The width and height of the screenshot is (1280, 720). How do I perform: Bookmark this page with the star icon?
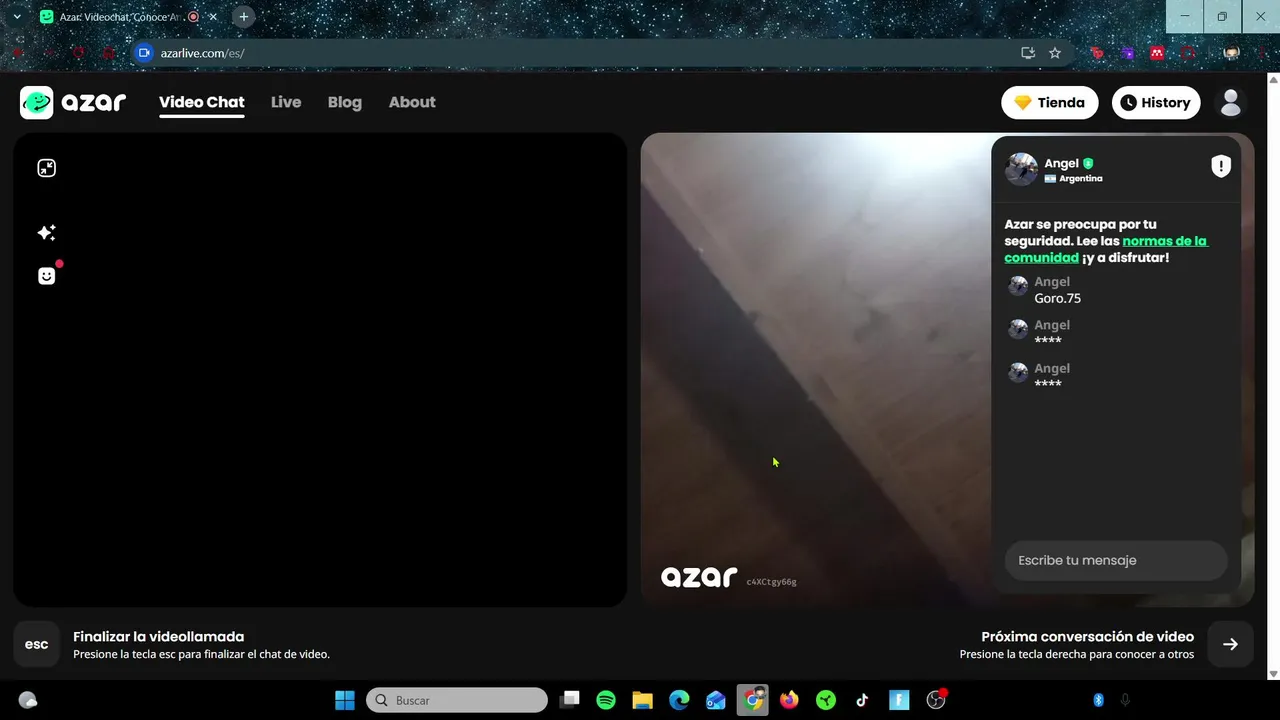coord(1055,53)
